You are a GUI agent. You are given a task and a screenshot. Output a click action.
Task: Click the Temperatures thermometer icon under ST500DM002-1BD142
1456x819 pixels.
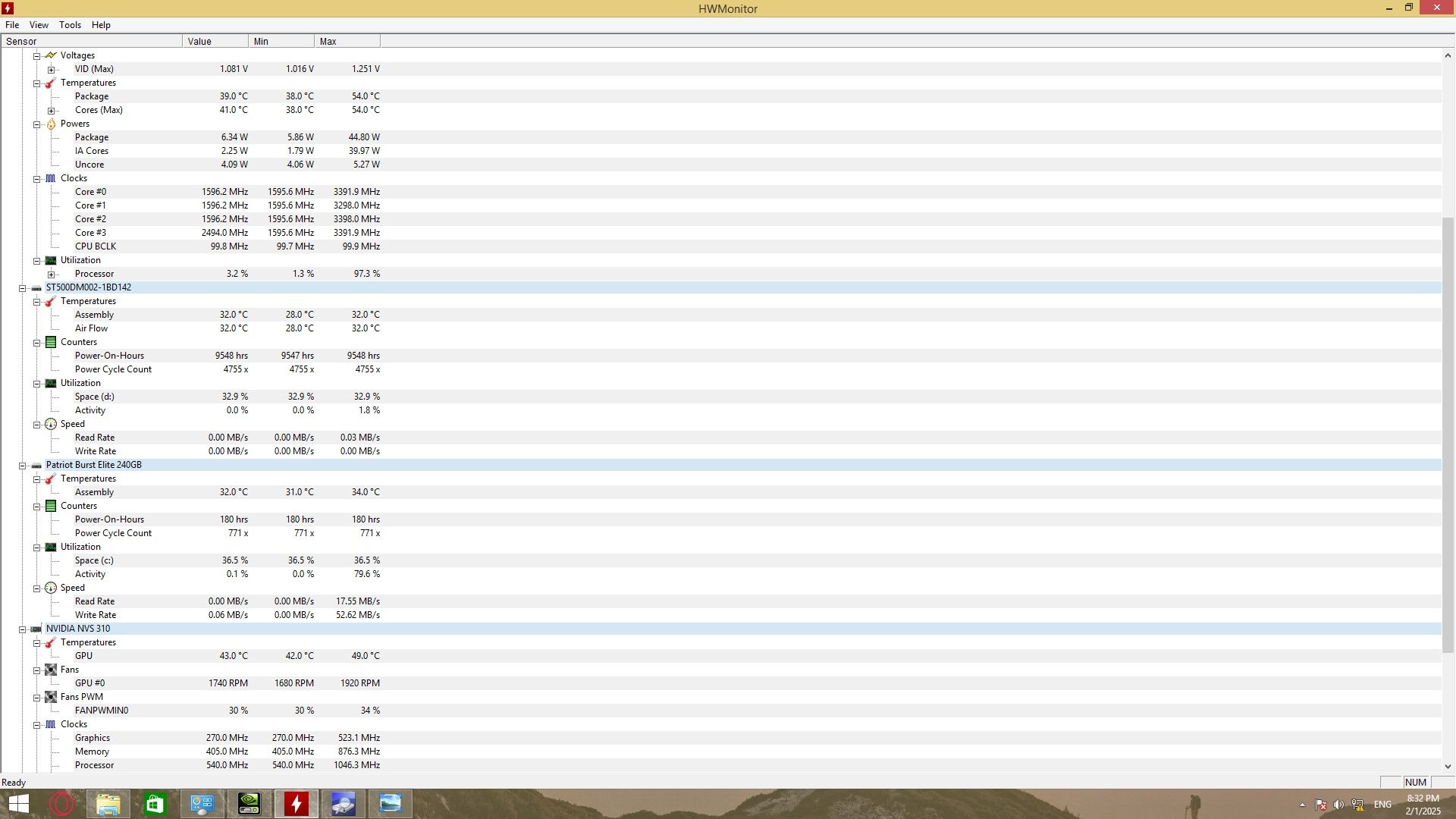click(x=51, y=301)
